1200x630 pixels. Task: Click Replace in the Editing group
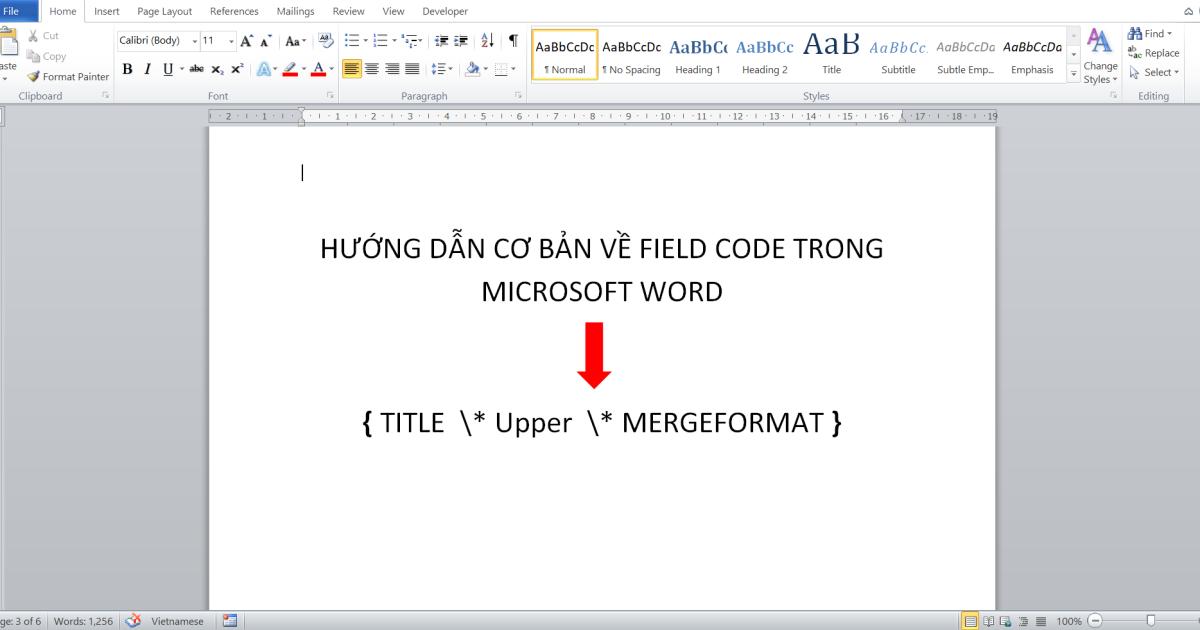pos(1156,52)
